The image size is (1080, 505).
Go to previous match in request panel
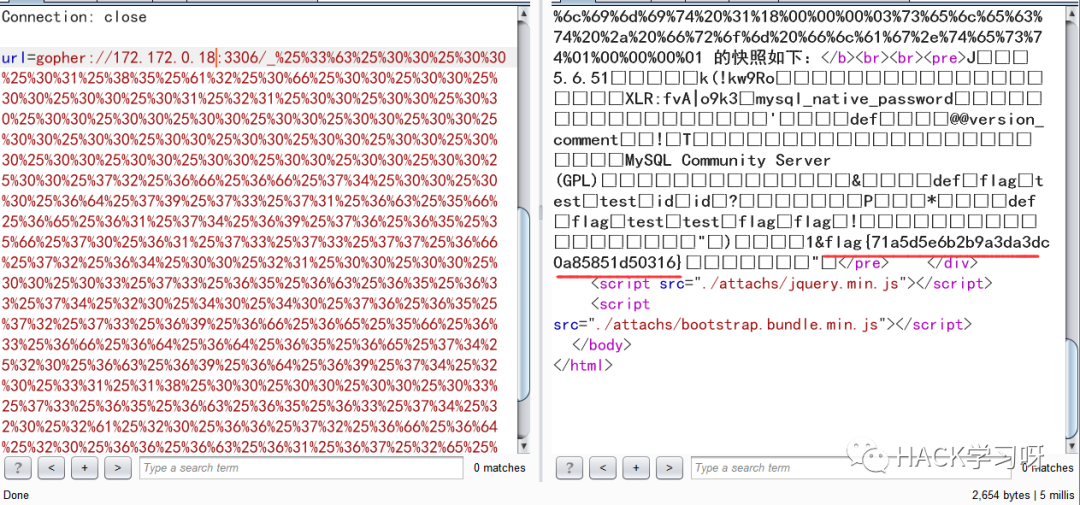pos(52,468)
